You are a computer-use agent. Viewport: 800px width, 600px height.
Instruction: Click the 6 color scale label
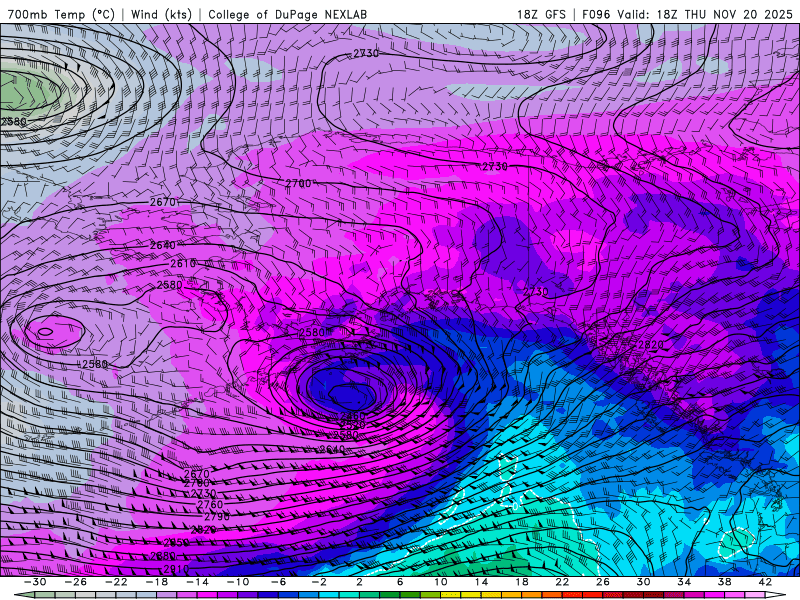(x=400, y=582)
